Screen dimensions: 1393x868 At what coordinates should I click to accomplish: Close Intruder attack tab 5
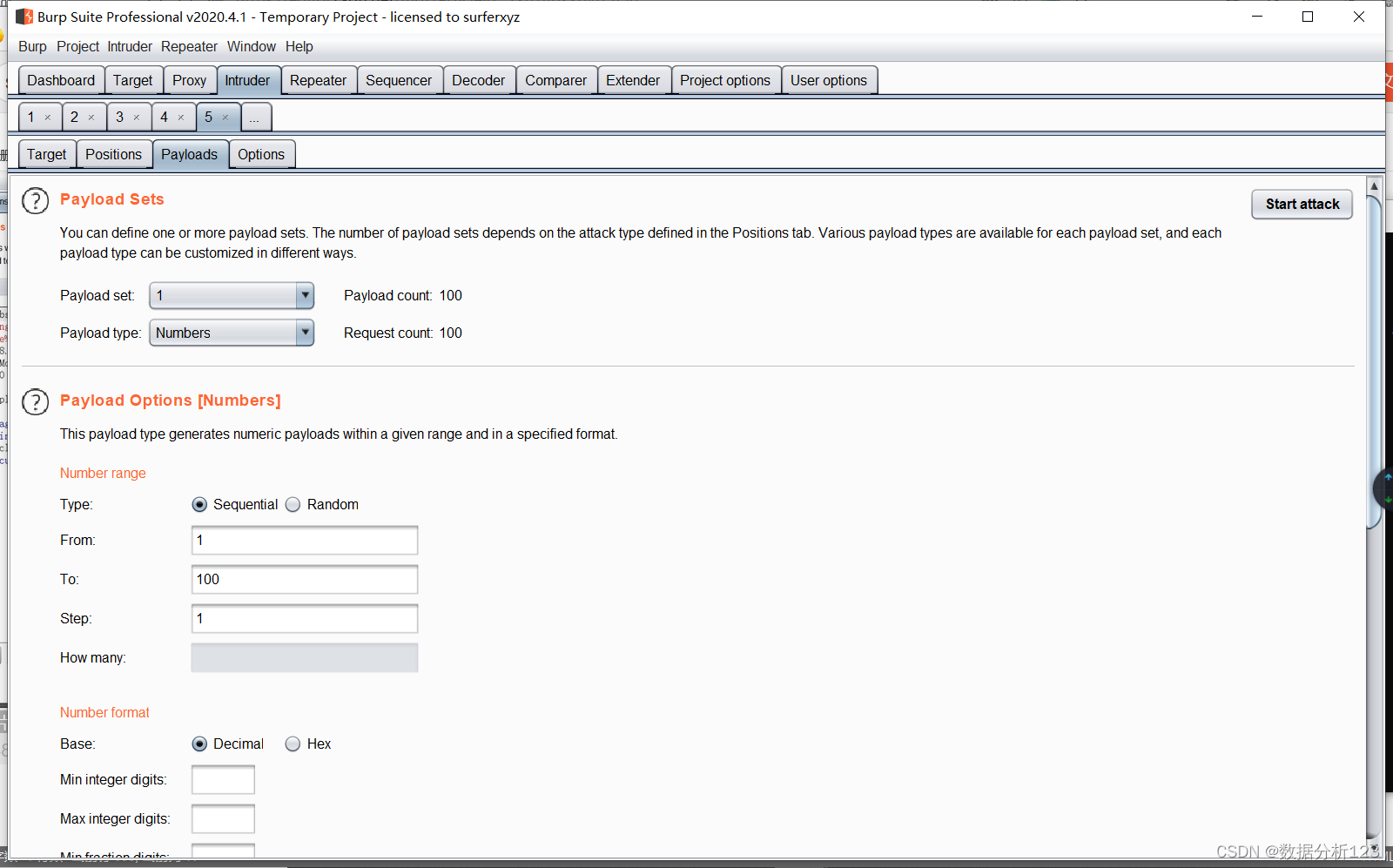pos(225,118)
